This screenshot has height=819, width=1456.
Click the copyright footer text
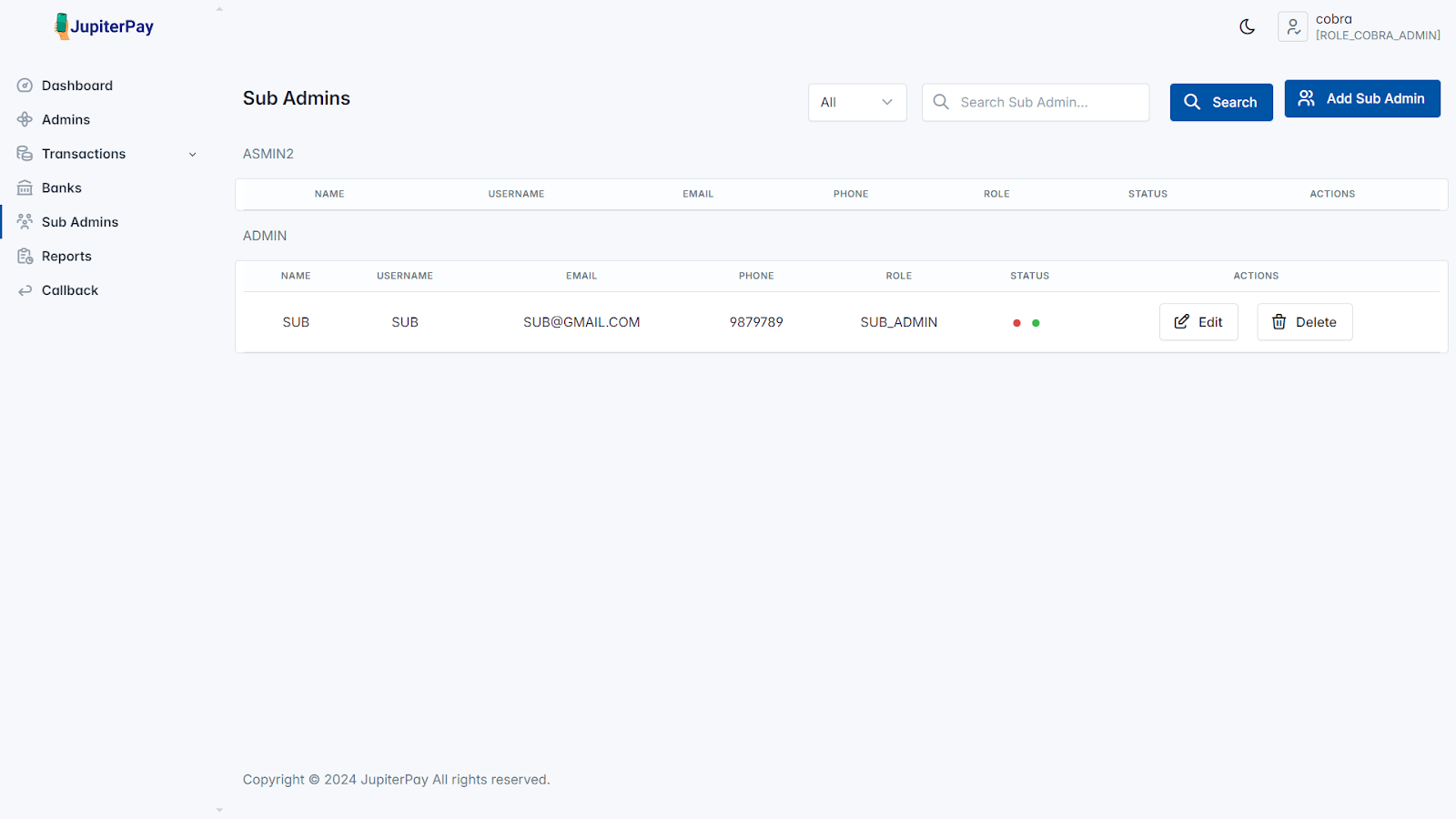click(396, 780)
